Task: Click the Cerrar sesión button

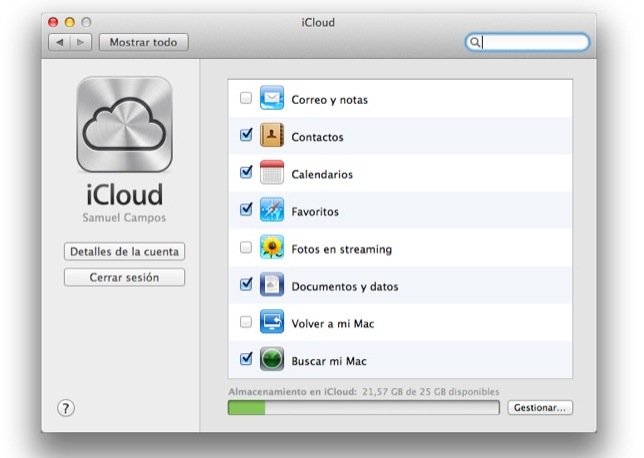Action: [125, 277]
